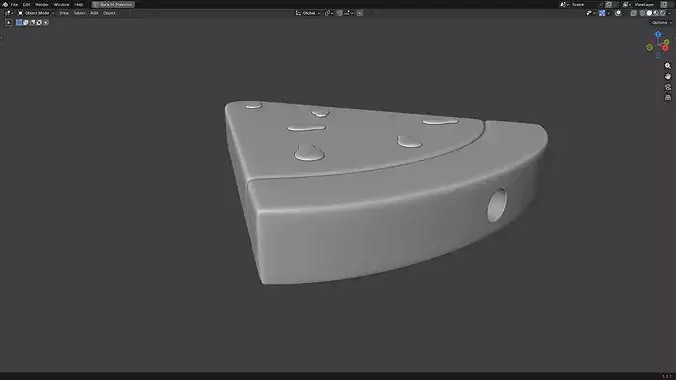Screen dimensions: 676x380
Task: Switch to material preview shading
Action: (x=656, y=13)
